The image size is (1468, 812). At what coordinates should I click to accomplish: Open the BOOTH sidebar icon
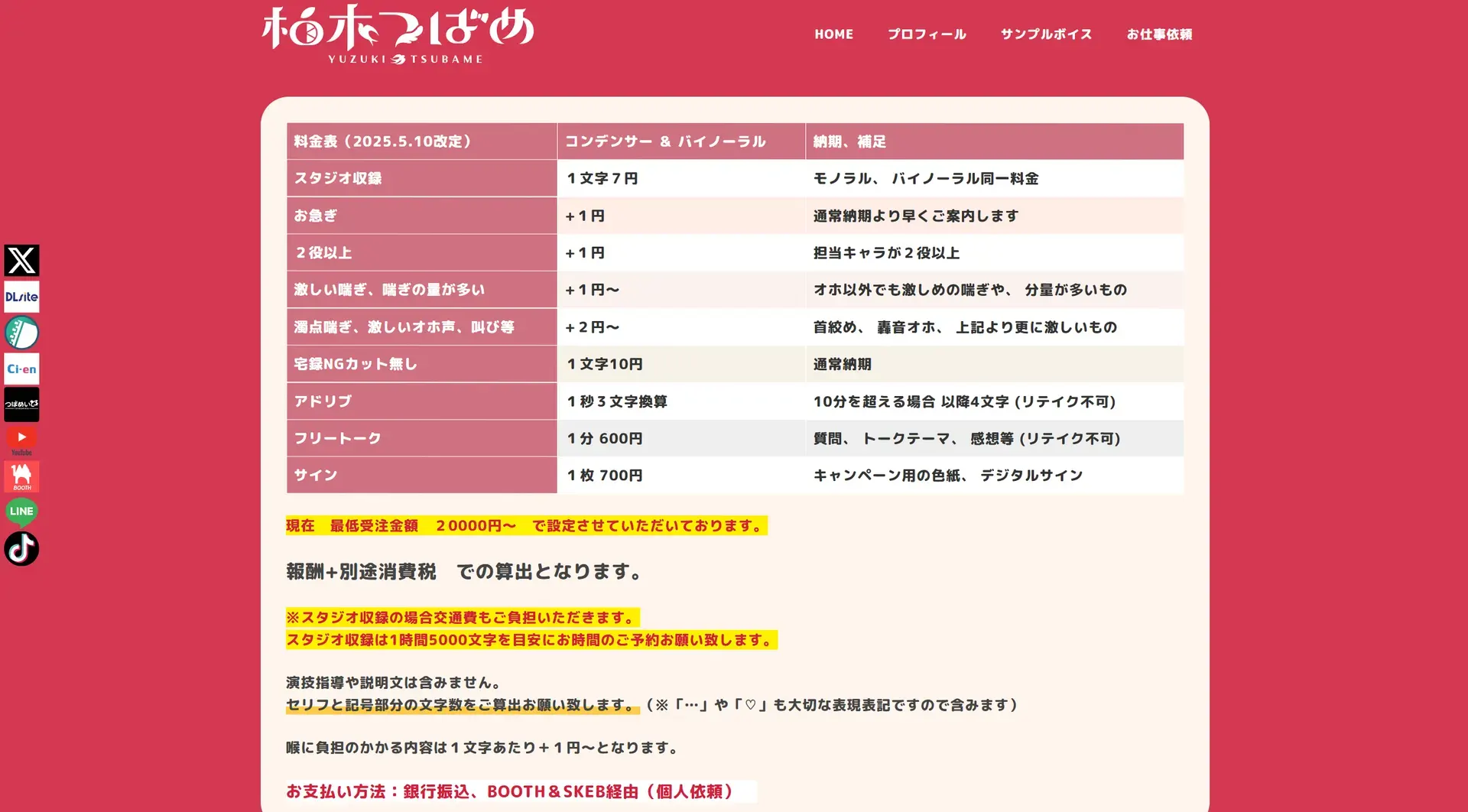[21, 476]
